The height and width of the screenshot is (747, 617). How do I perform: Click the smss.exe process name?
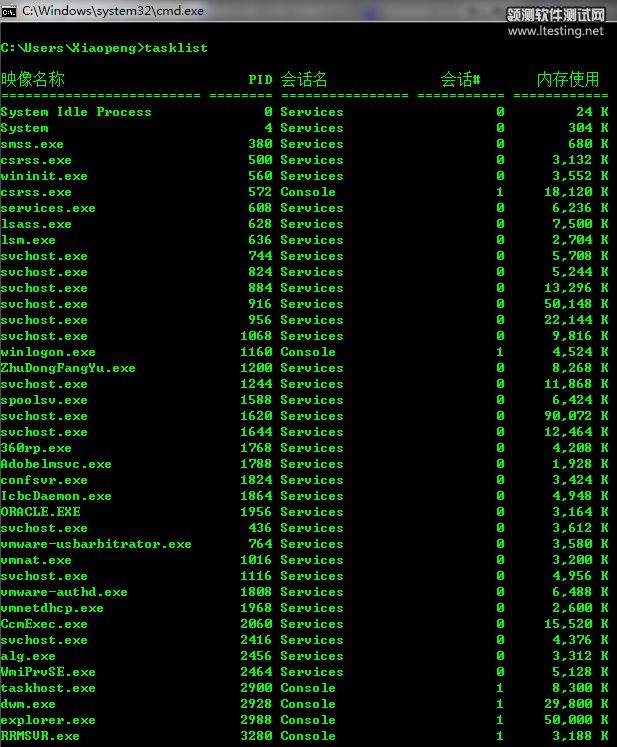tap(32, 144)
